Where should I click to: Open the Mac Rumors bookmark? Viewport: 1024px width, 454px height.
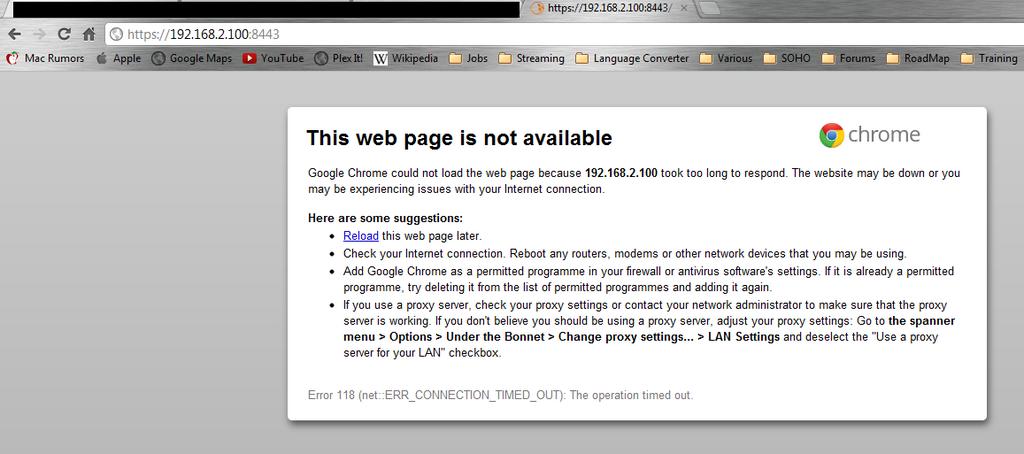click(x=45, y=58)
